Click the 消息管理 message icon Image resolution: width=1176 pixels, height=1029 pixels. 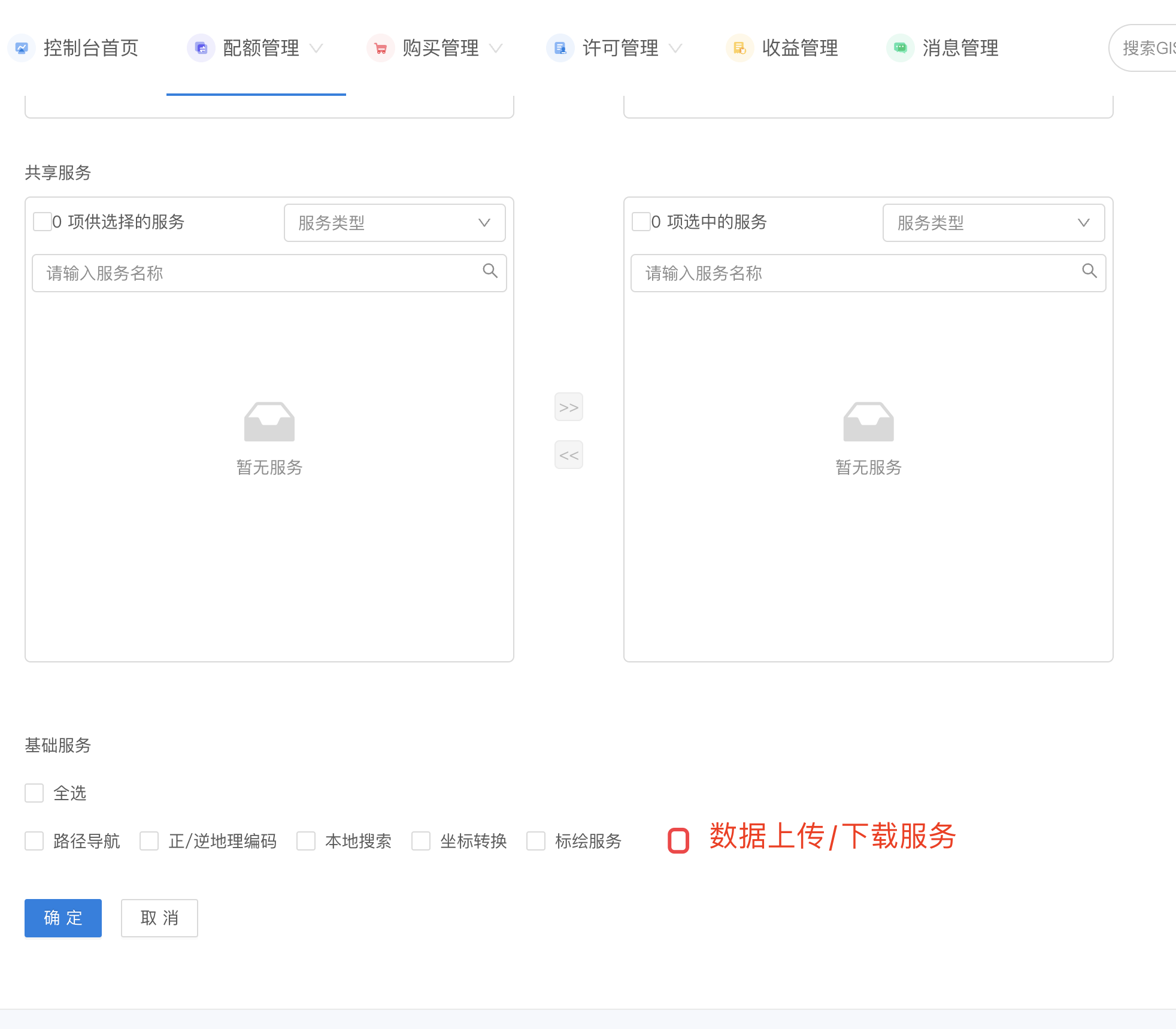[901, 48]
